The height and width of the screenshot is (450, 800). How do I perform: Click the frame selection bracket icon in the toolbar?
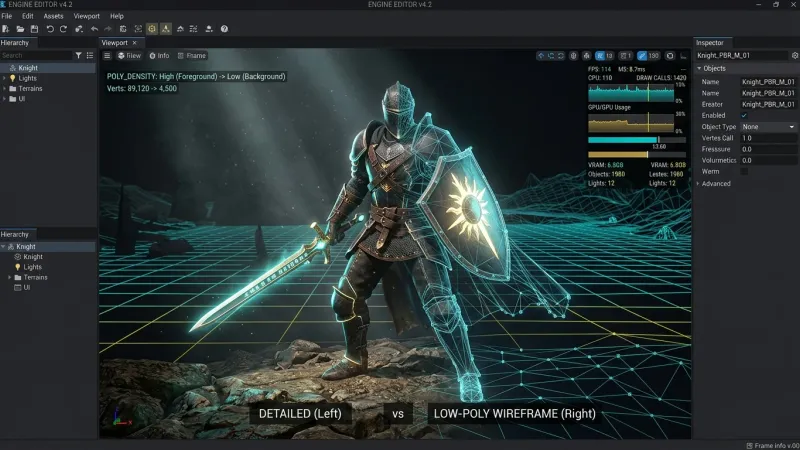click(x=138, y=29)
